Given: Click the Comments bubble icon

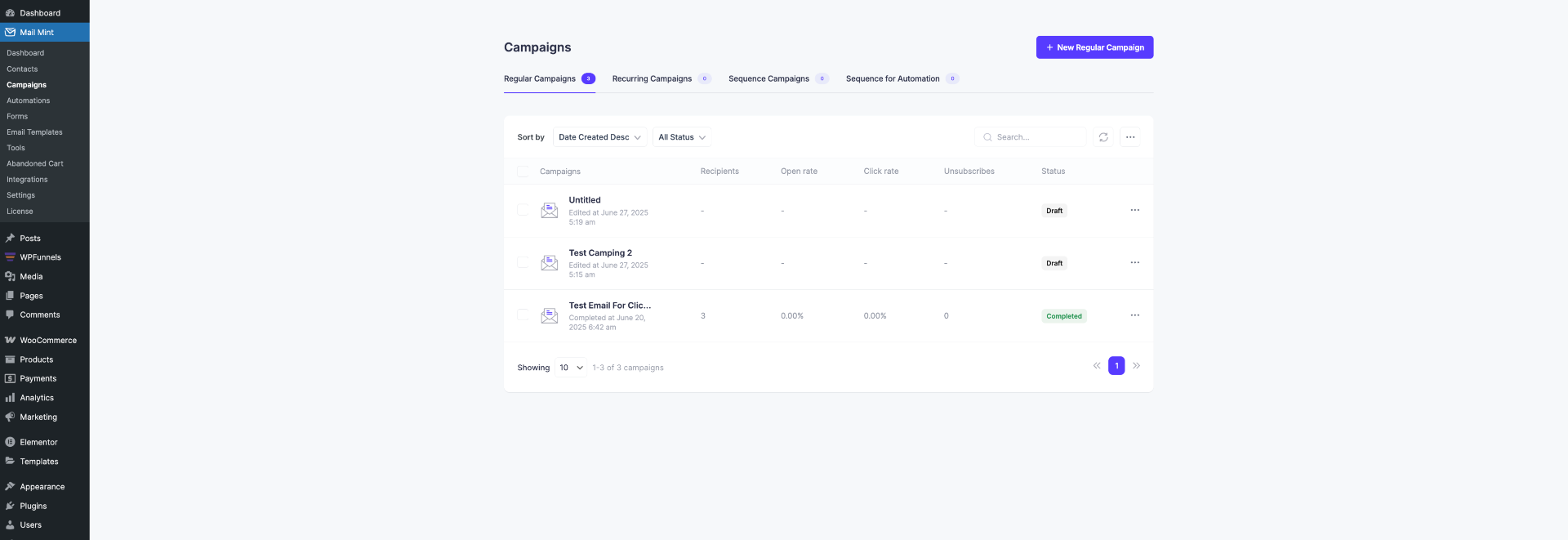Looking at the screenshot, I should click(x=10, y=315).
